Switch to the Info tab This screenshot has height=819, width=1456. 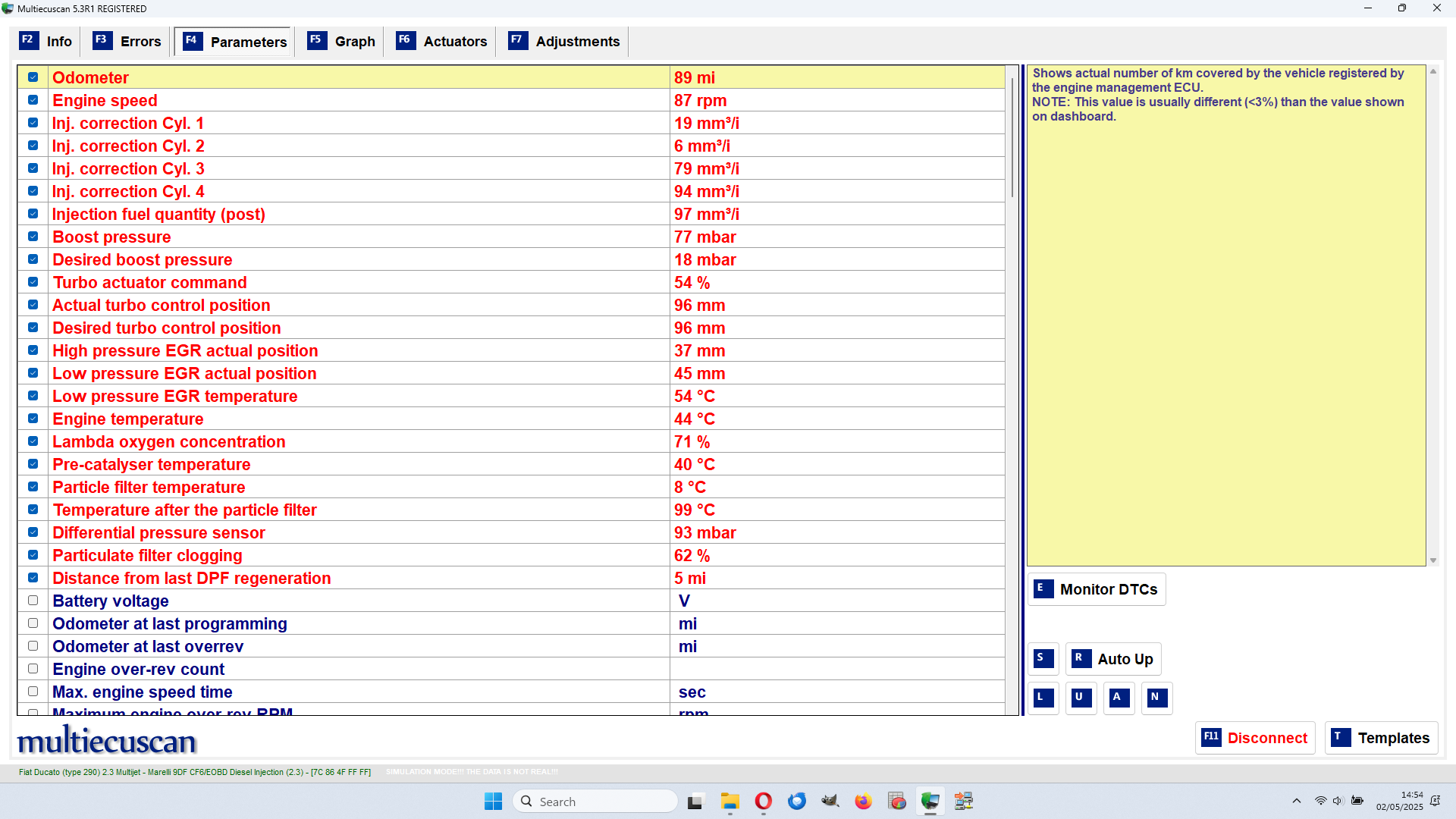[46, 41]
